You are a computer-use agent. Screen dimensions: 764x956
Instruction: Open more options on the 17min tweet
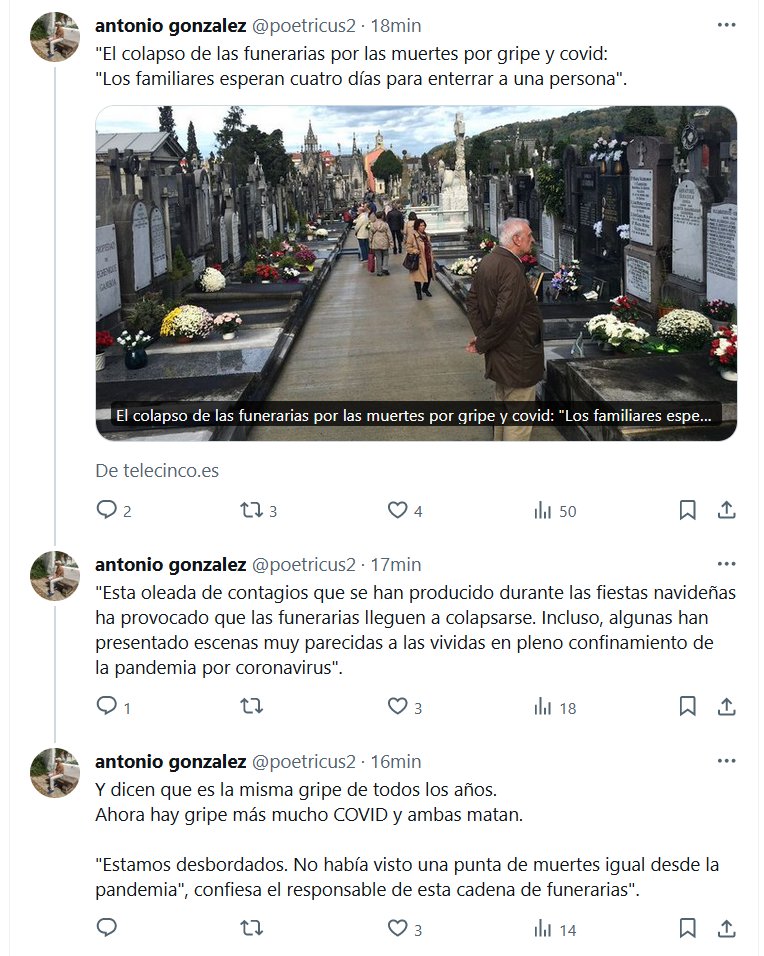[726, 564]
